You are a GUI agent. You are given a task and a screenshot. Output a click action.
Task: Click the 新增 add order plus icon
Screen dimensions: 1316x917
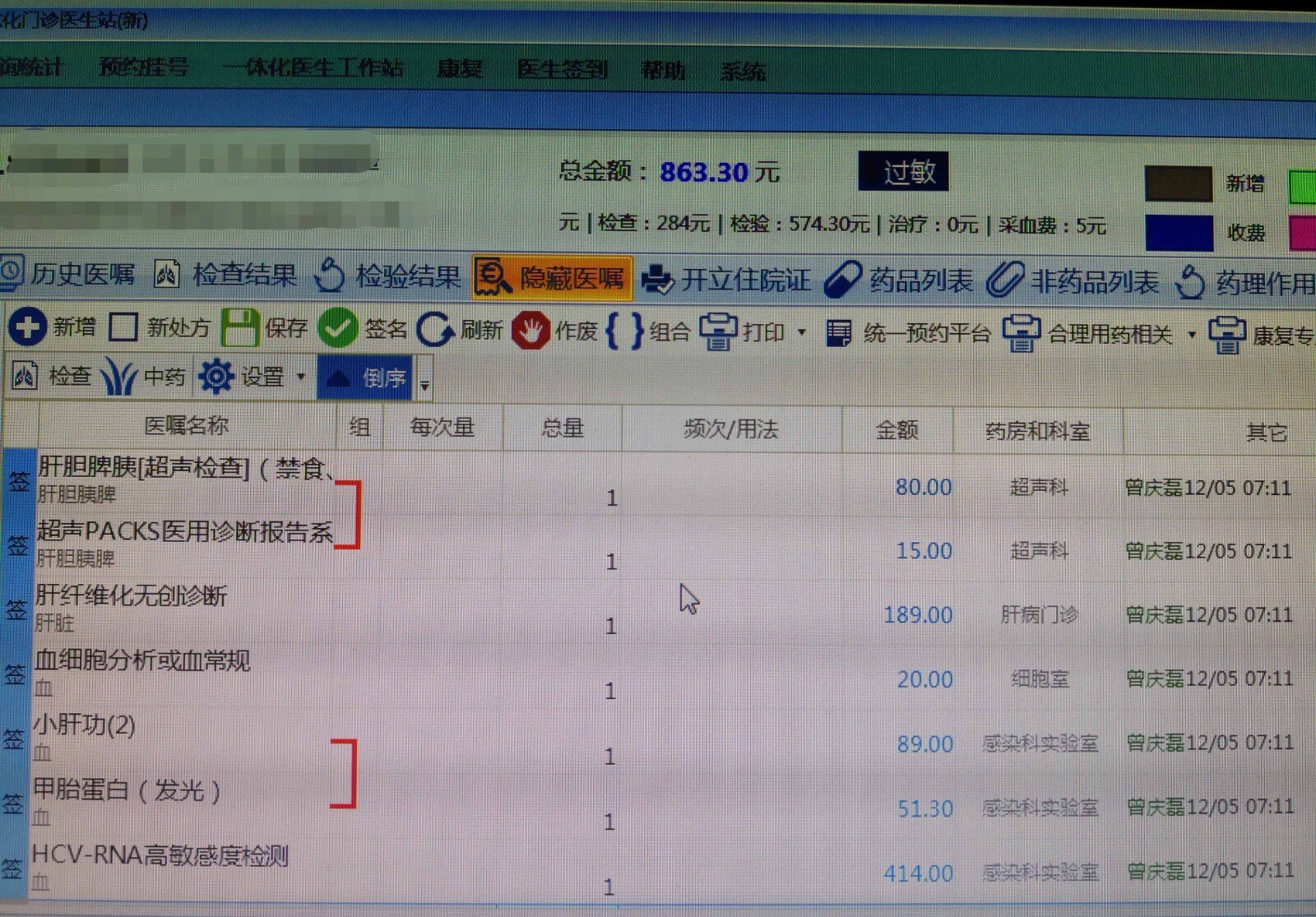click(27, 327)
